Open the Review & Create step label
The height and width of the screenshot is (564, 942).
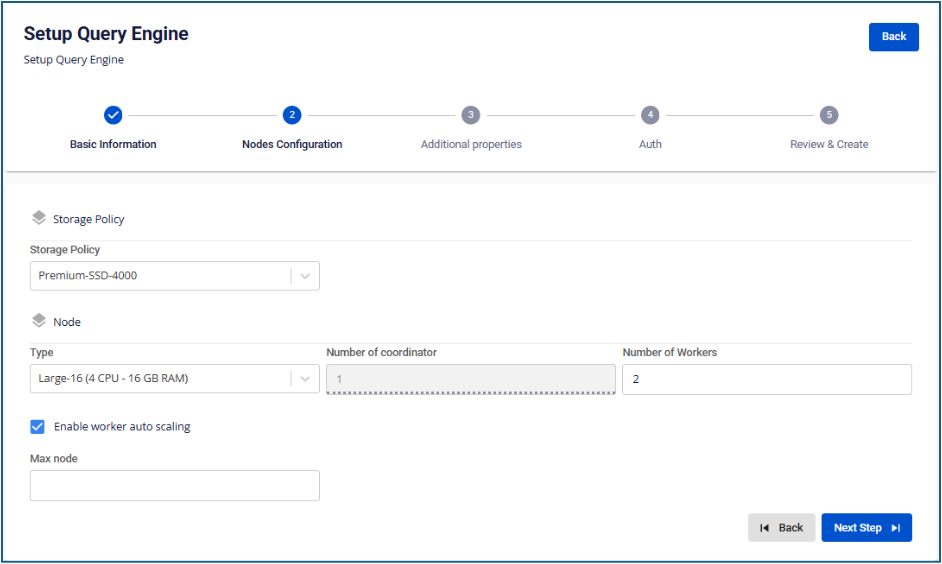click(829, 144)
